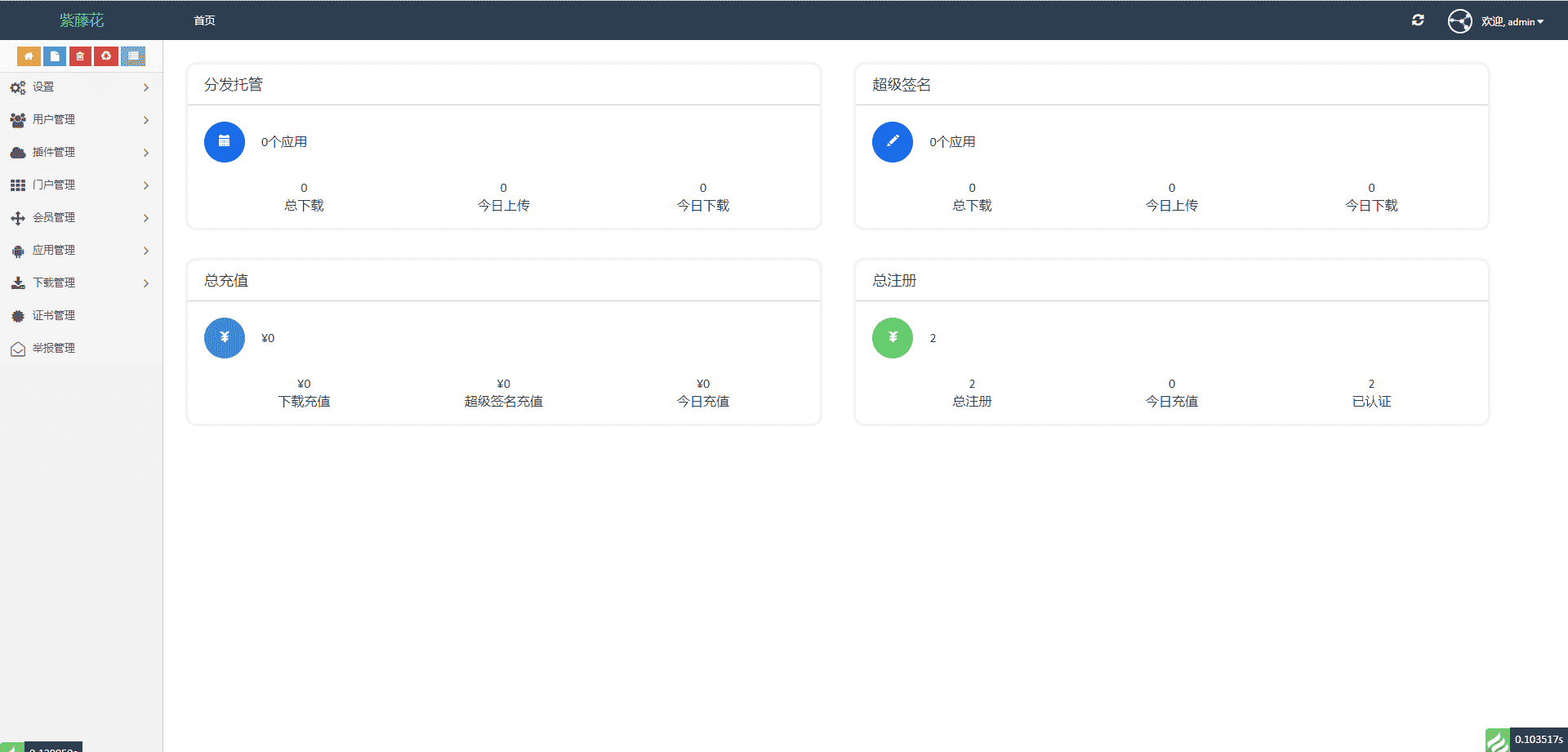The width and height of the screenshot is (1568, 752).
Task: Expand the chevron next to 下载管理
Action: pos(146,283)
